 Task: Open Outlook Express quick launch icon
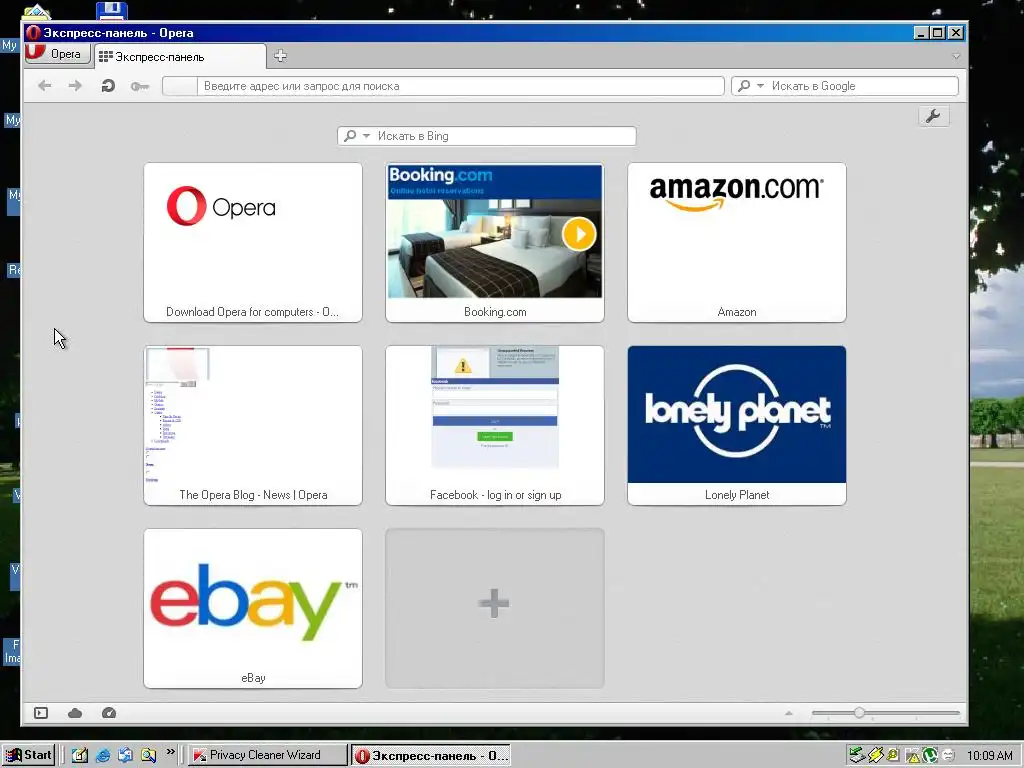(x=125, y=756)
